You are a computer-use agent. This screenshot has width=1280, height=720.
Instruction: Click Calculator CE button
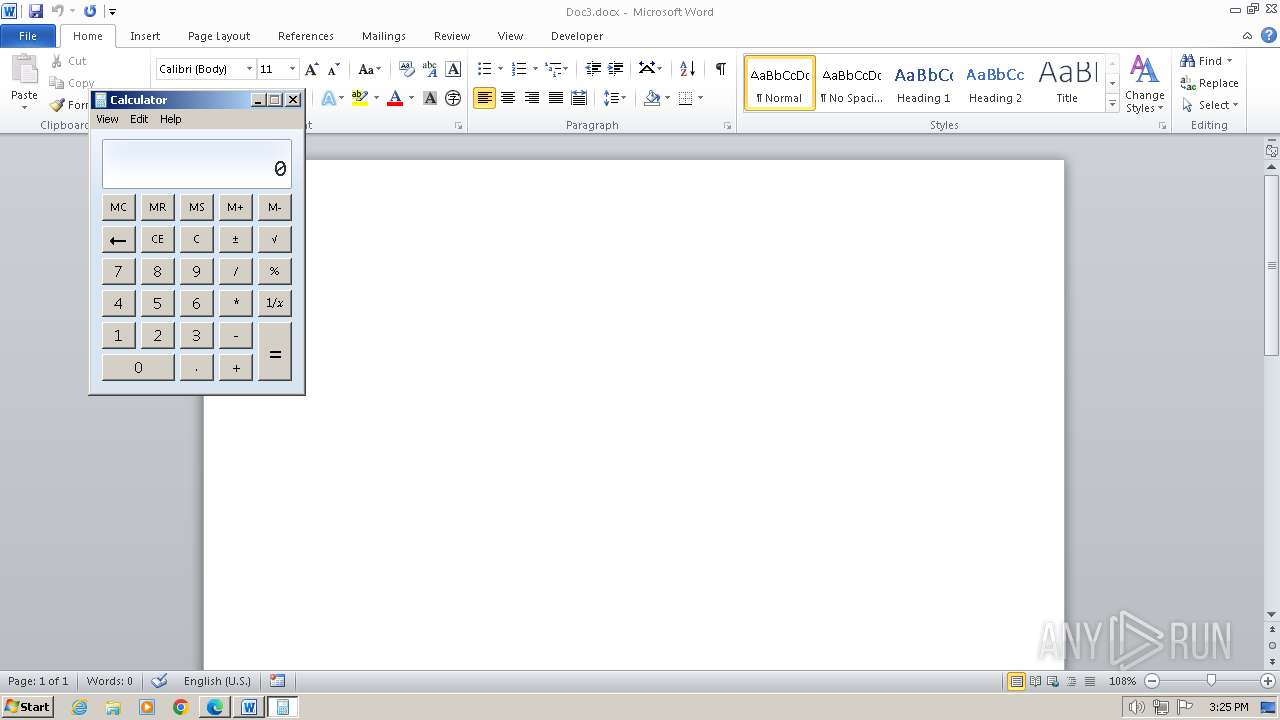coord(157,239)
